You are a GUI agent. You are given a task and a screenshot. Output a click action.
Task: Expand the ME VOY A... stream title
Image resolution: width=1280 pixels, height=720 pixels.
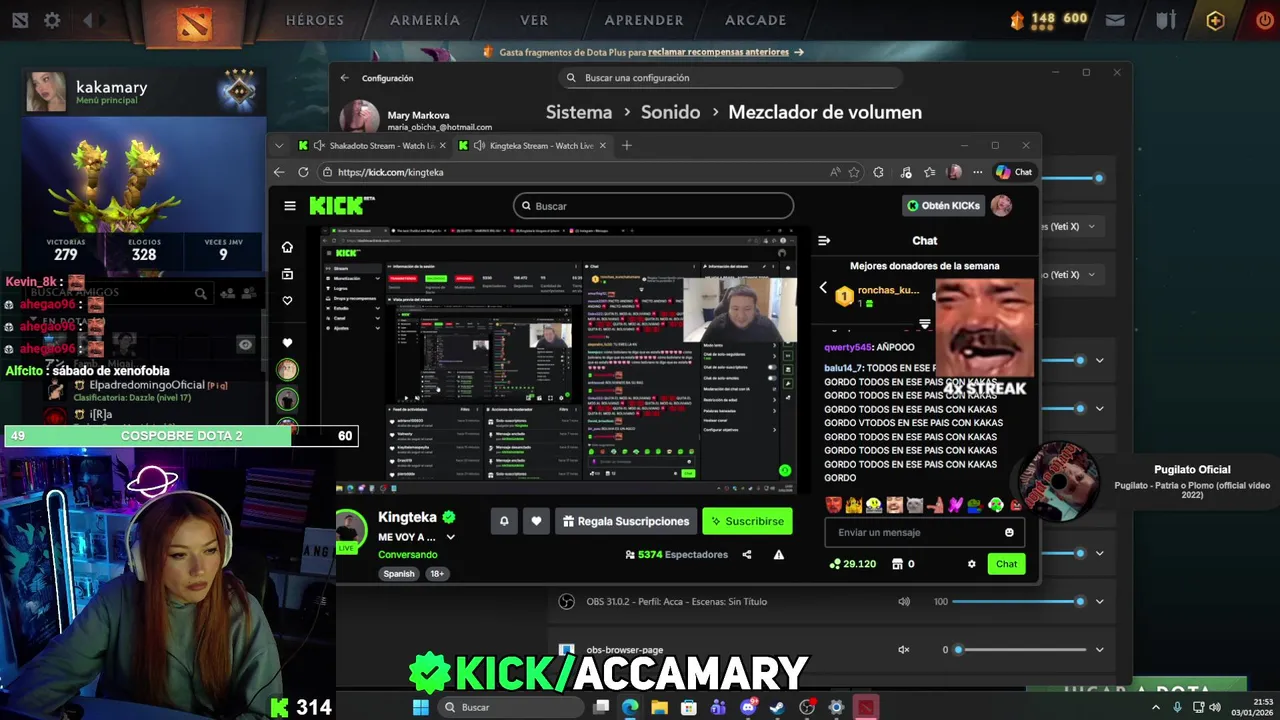pos(451,538)
